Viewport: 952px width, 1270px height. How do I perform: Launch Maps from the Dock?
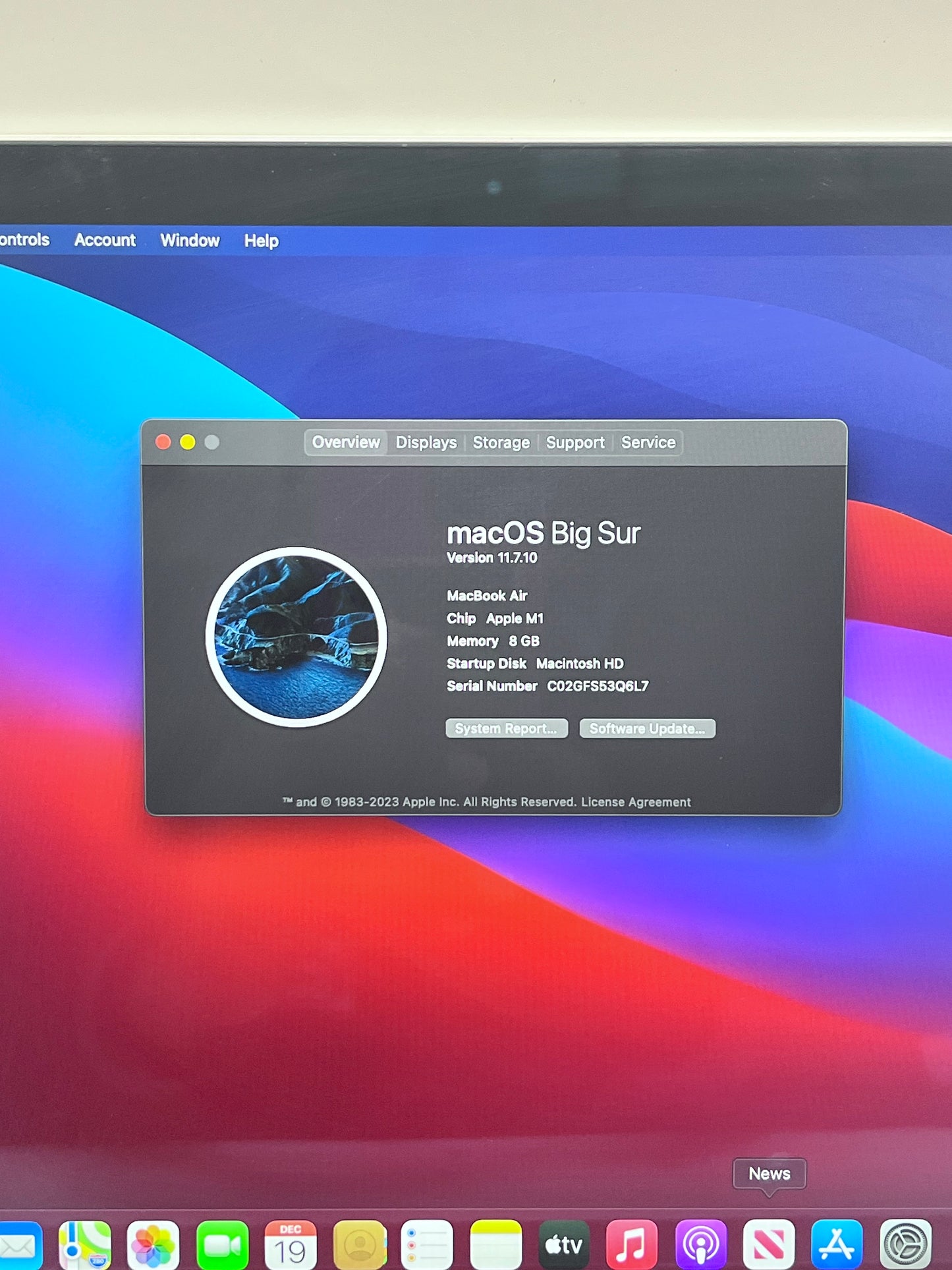tap(85, 1245)
